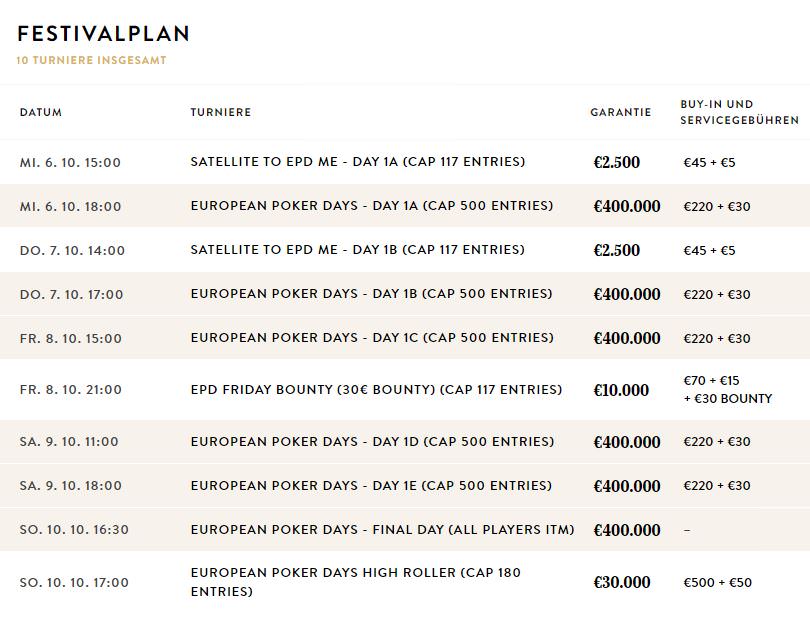This screenshot has height=620, width=810.
Task: Click the 10 Turniere insgesamt subtitle
Action: point(92,60)
